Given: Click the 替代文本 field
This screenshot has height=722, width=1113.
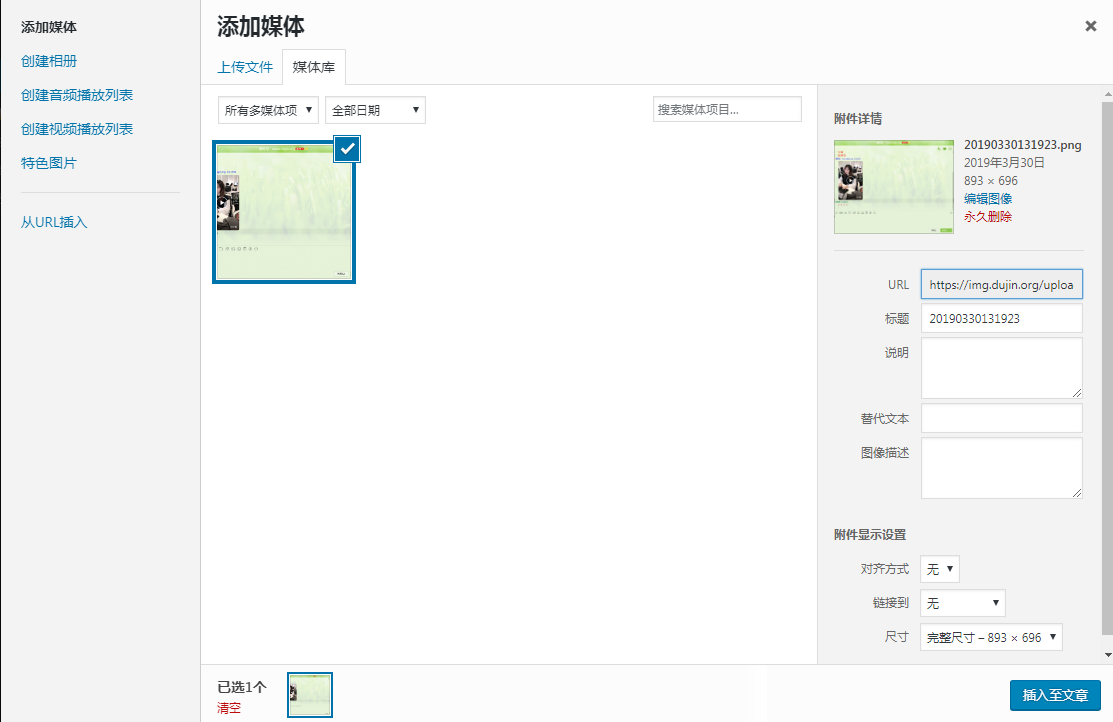Looking at the screenshot, I should tap(1002, 418).
